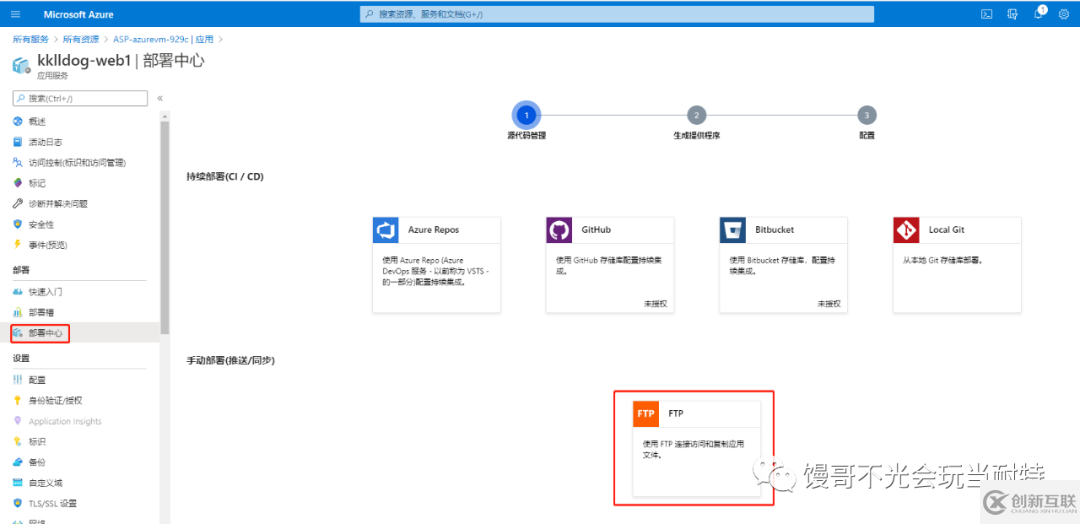The height and width of the screenshot is (524, 1080).
Task: Open the portal settings gear
Action: click(1063, 14)
